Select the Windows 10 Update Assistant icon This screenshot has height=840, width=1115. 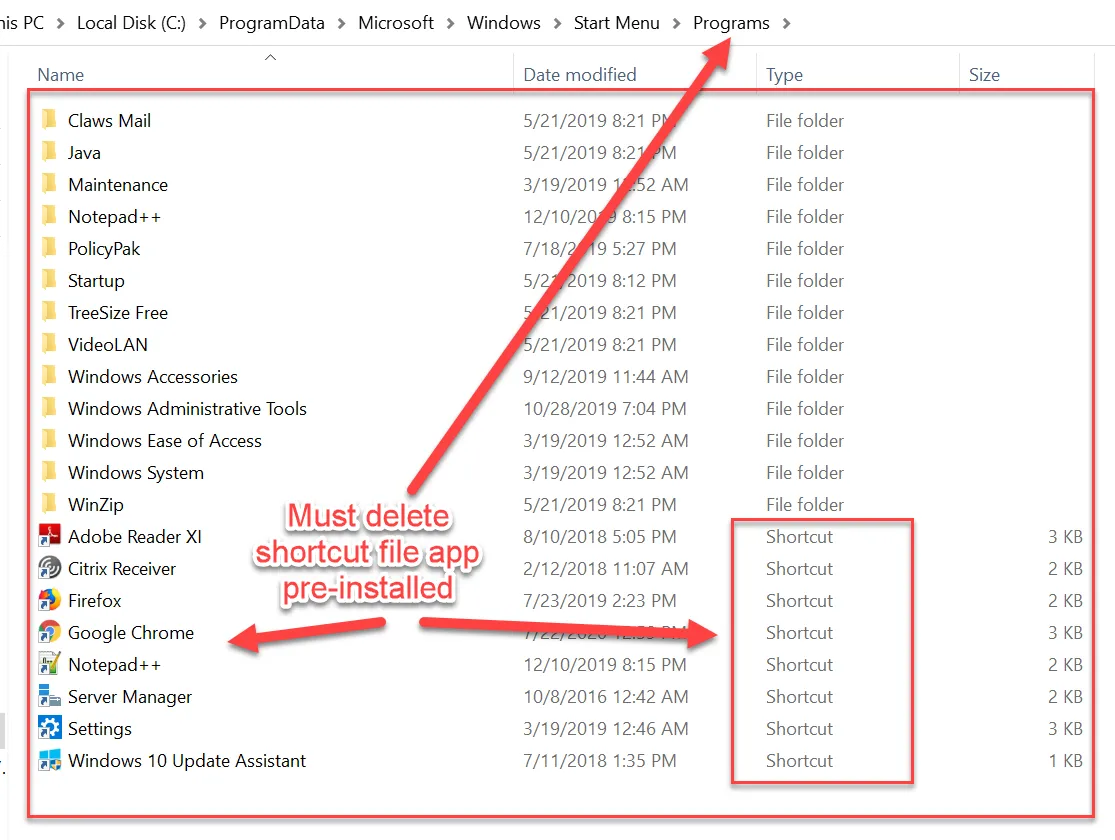click(x=49, y=761)
